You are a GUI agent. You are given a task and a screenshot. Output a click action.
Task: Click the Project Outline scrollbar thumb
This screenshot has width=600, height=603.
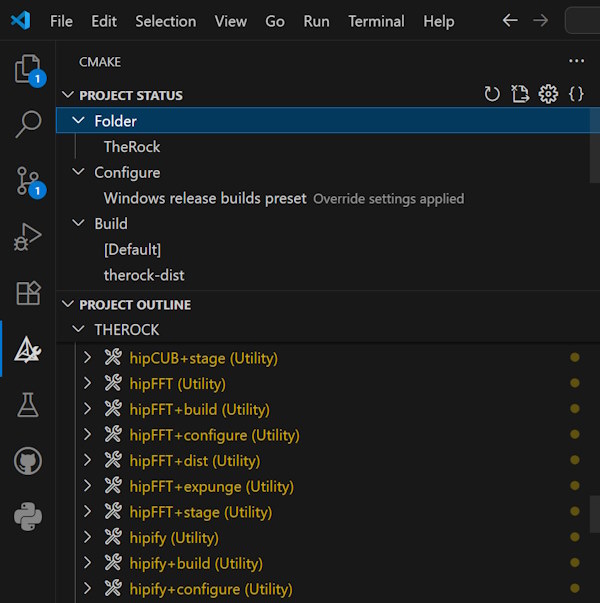click(595, 515)
